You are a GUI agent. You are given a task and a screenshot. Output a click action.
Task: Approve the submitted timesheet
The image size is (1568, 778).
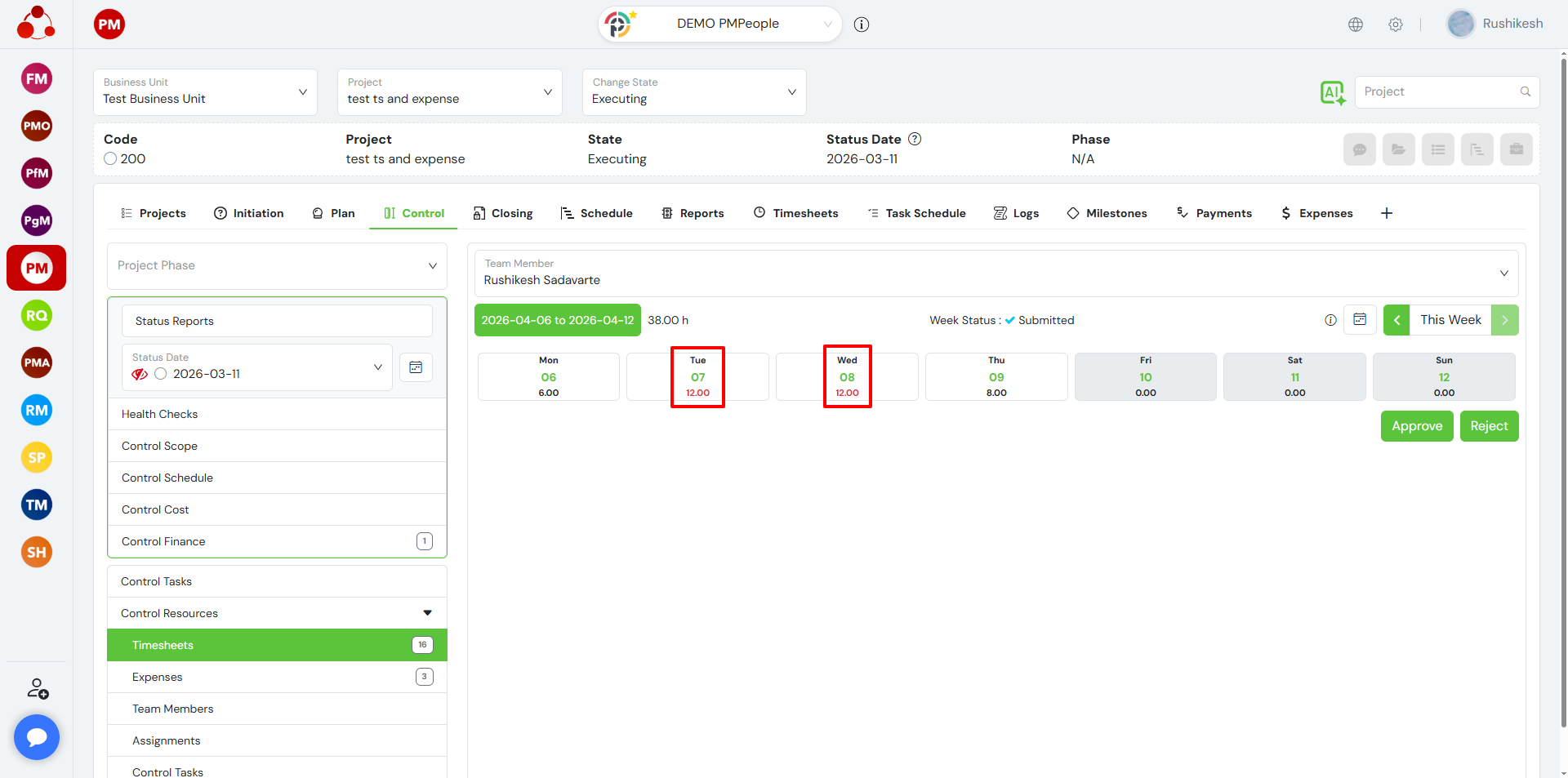[x=1416, y=426]
